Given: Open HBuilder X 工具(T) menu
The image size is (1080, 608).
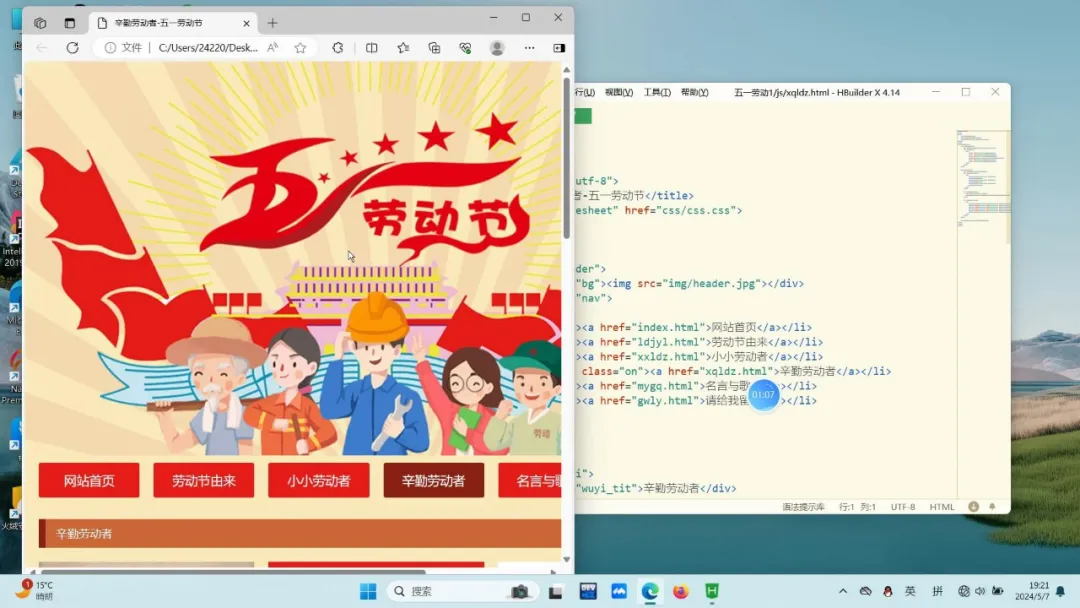Looking at the screenshot, I should [x=656, y=92].
